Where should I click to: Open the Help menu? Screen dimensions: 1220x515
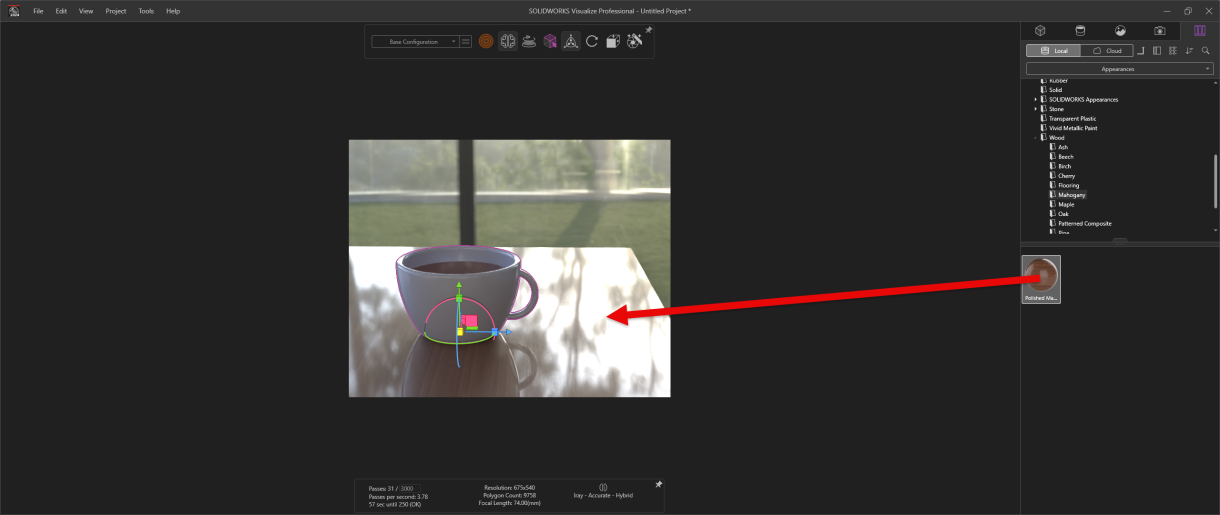[173, 11]
